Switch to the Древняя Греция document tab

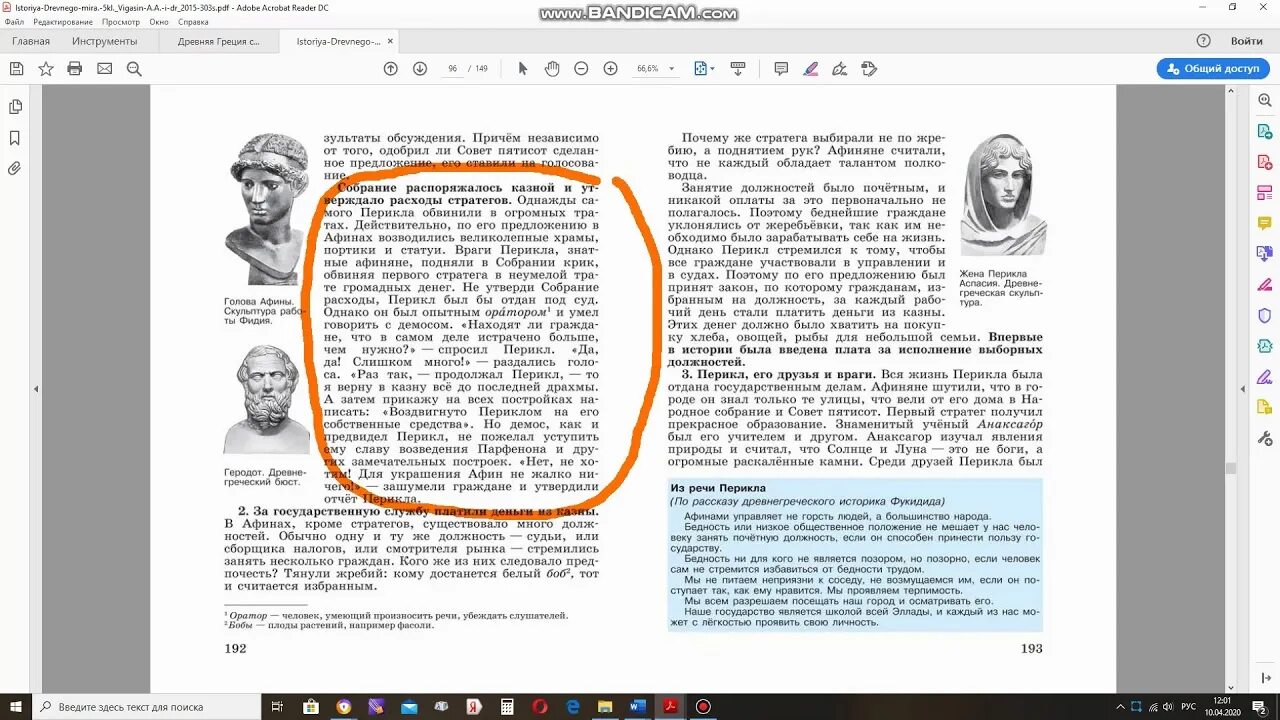point(219,41)
